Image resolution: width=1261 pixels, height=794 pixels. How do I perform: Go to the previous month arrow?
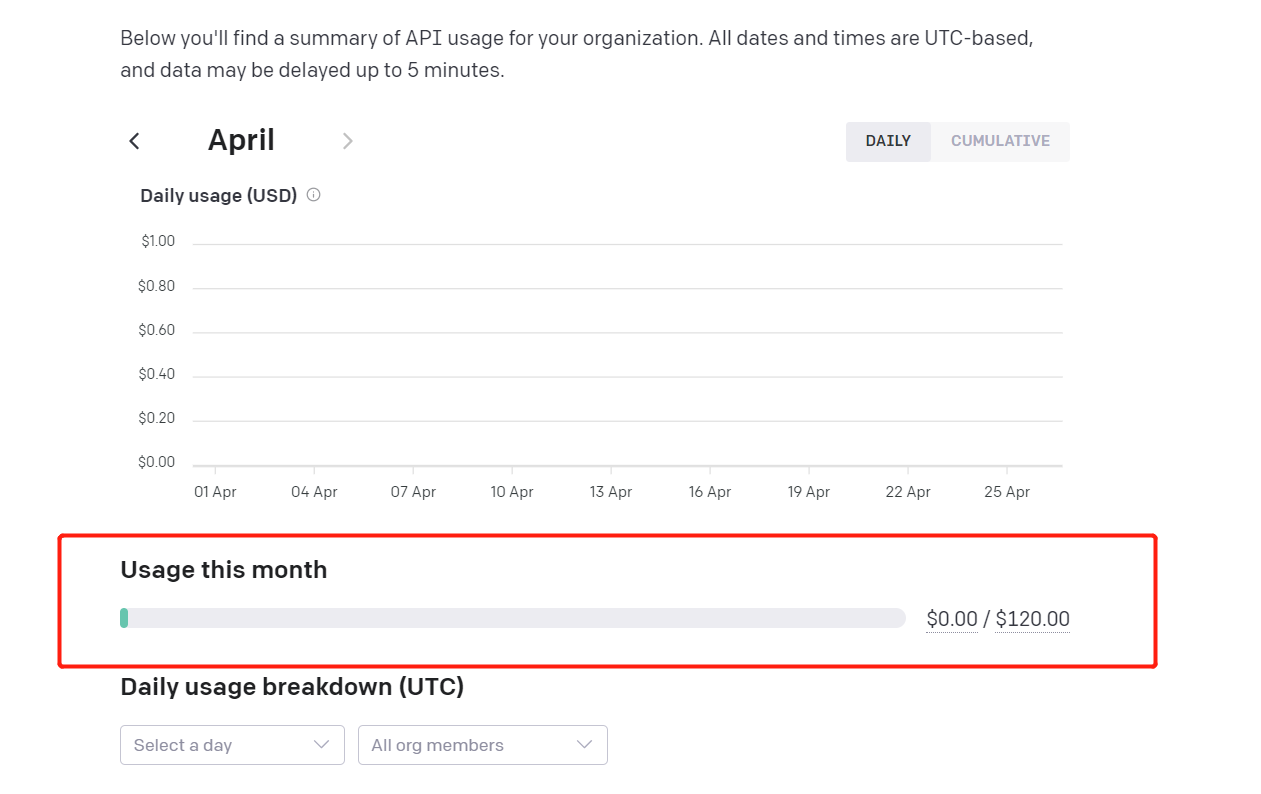(x=135, y=141)
